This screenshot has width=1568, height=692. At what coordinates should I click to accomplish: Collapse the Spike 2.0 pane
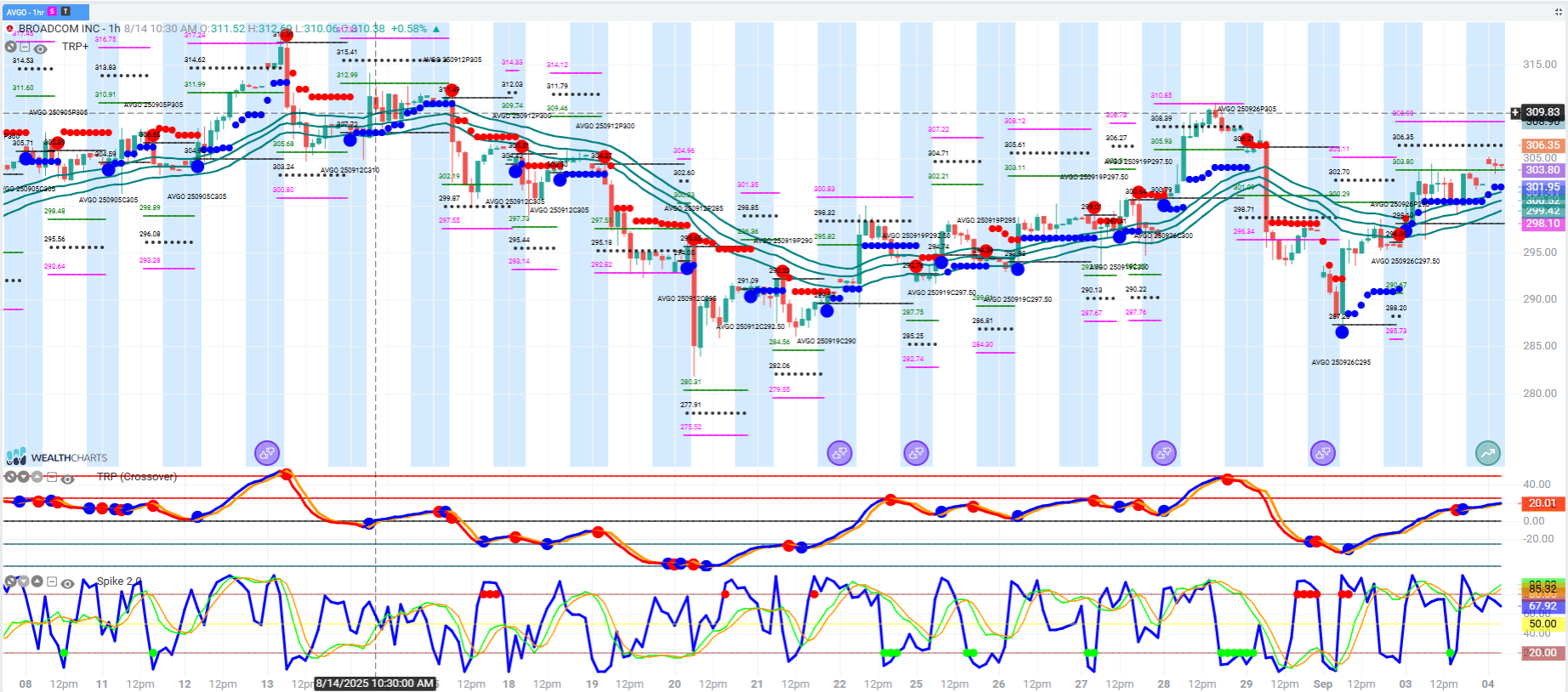pyautogui.click(x=52, y=582)
